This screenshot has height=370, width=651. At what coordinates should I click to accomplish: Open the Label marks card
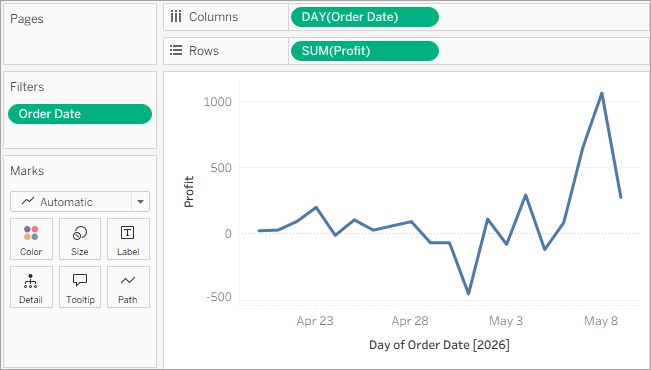(128, 239)
